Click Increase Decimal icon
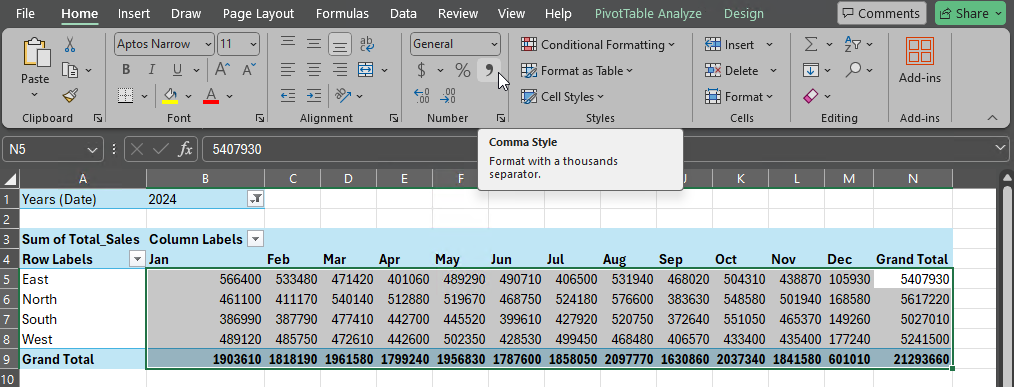This screenshot has height=387, width=1014. click(422, 96)
